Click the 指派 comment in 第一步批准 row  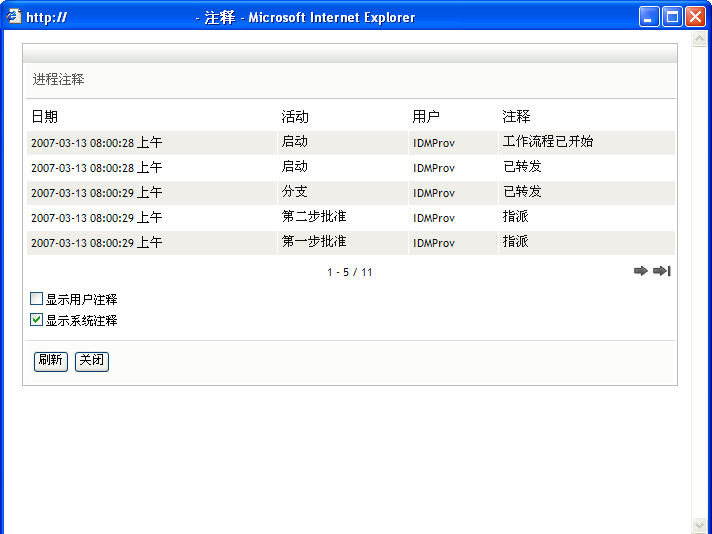[x=515, y=242]
